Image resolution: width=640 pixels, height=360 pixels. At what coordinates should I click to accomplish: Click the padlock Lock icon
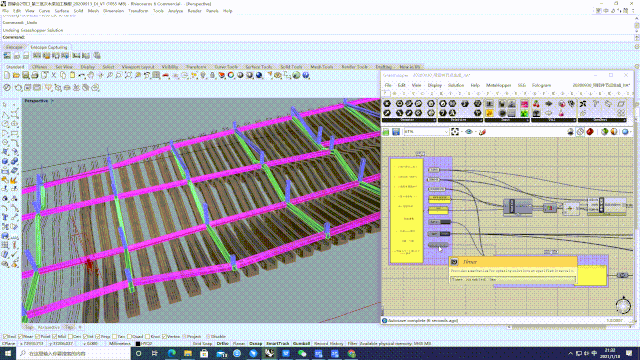point(212,76)
